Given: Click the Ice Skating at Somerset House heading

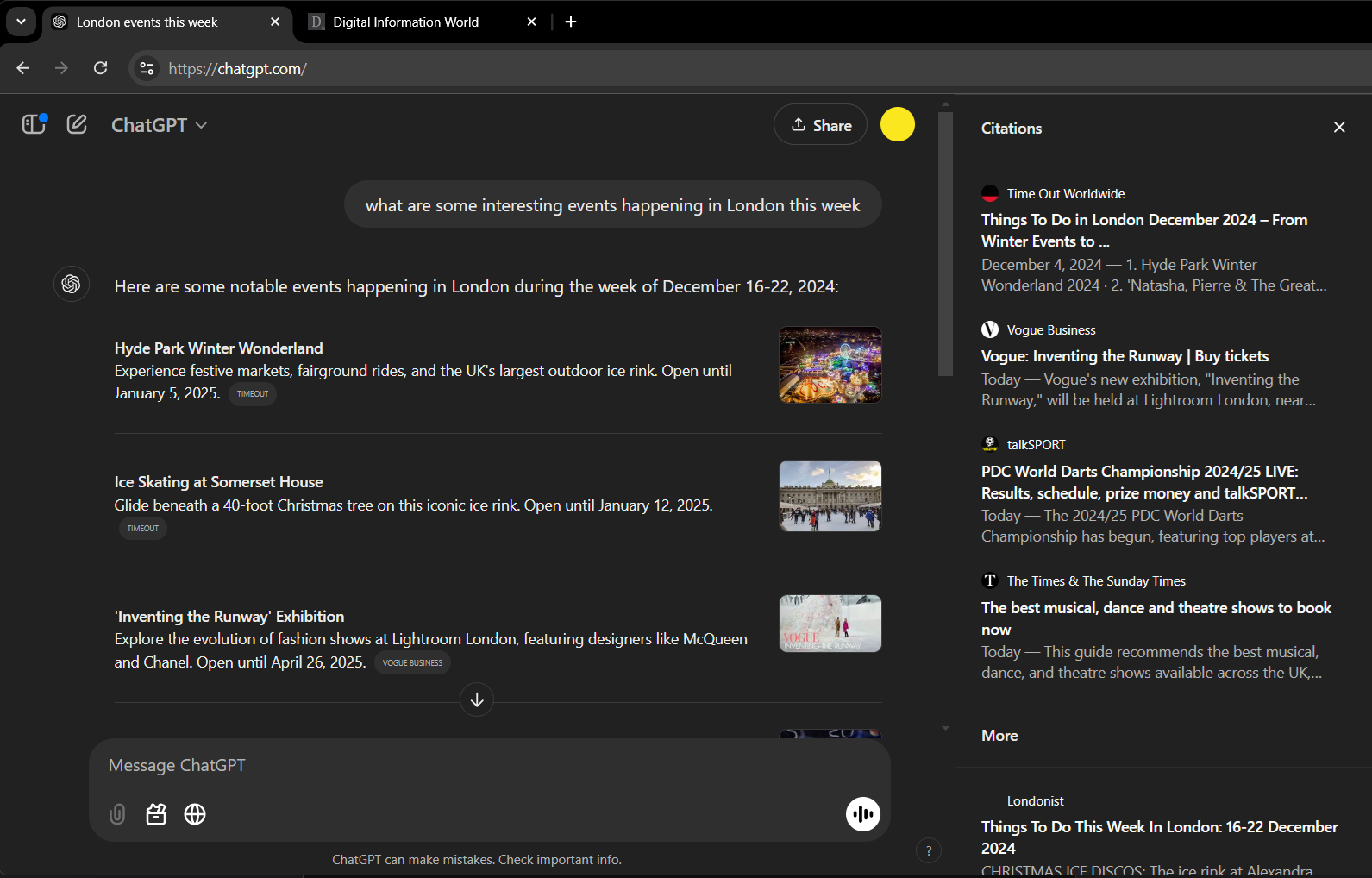Looking at the screenshot, I should coord(219,482).
